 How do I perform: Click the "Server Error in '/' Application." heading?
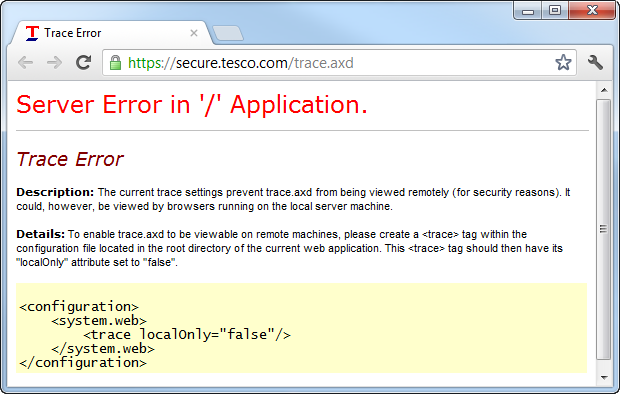coord(192,105)
